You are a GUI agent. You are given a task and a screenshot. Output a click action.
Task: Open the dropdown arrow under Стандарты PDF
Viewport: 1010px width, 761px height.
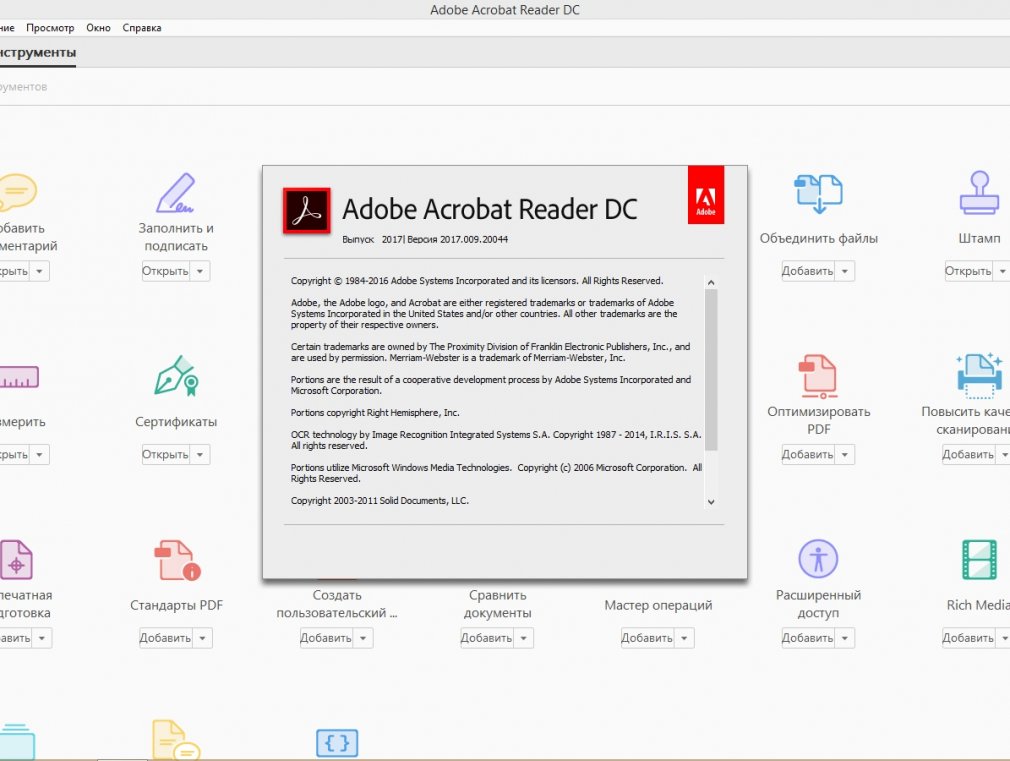tap(202, 639)
